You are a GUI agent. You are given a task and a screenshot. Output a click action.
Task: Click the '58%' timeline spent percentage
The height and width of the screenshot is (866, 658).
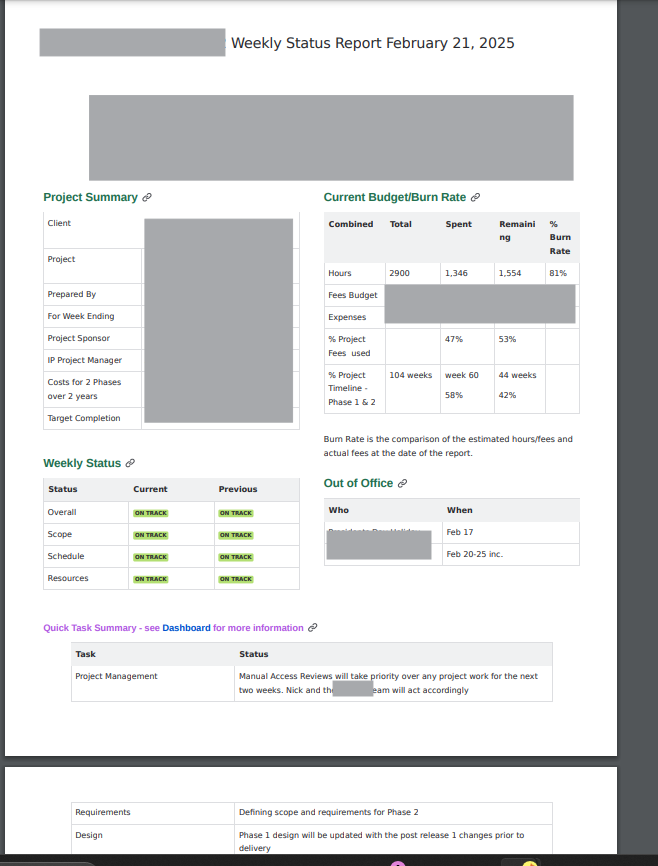tap(454, 395)
